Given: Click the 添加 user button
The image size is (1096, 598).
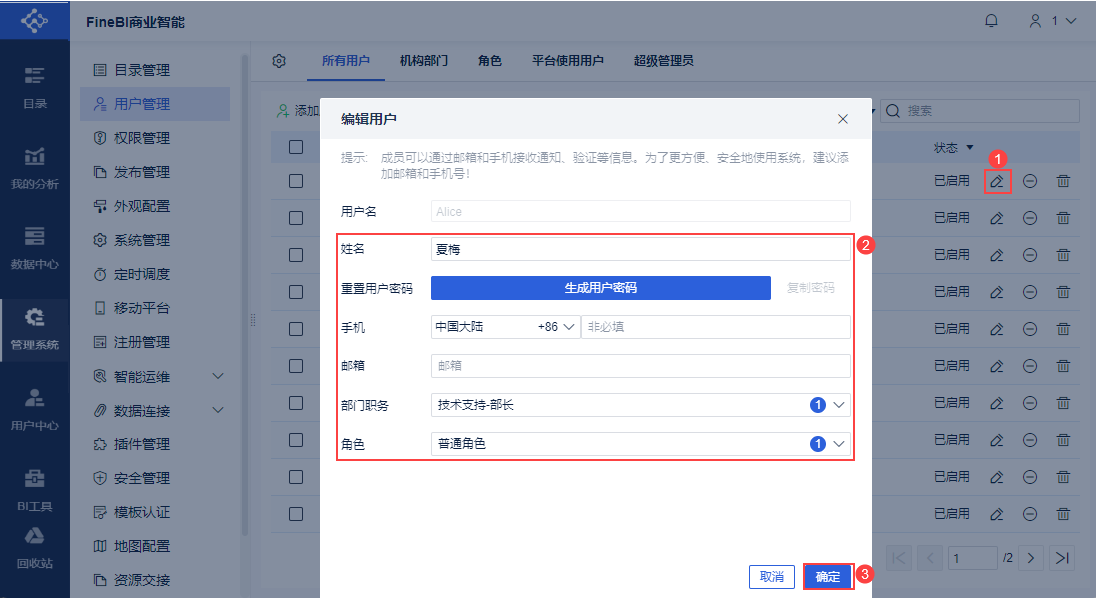Looking at the screenshot, I should tap(298, 110).
